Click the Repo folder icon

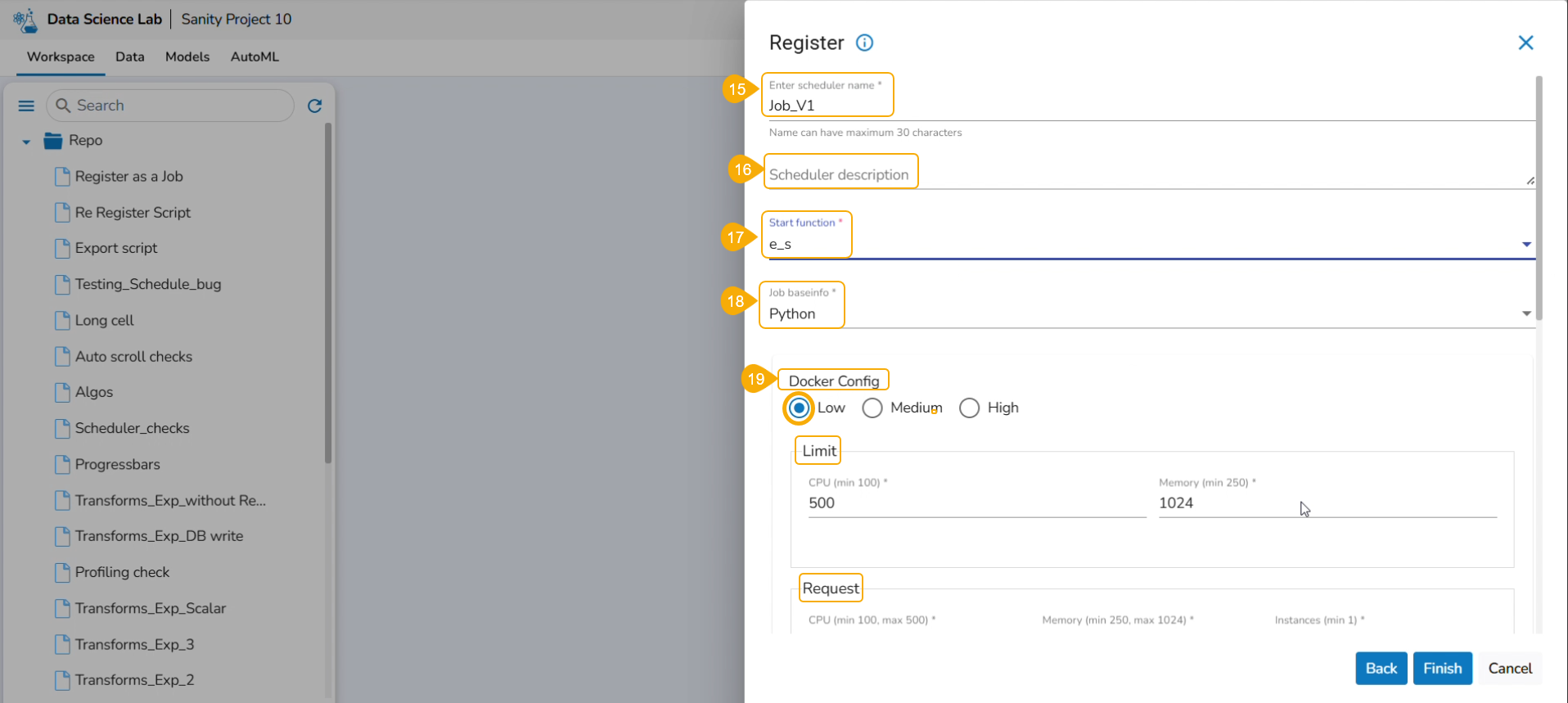click(x=53, y=141)
